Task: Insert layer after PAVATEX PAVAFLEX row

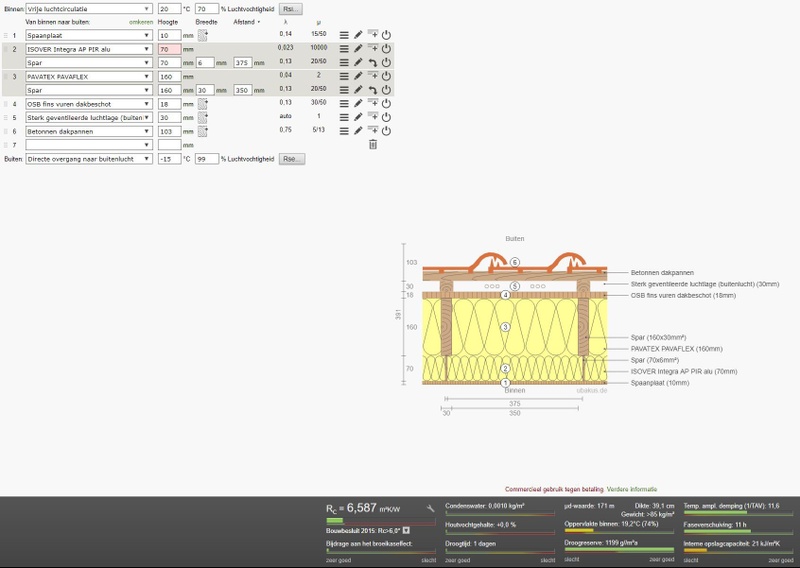Action: (373, 76)
